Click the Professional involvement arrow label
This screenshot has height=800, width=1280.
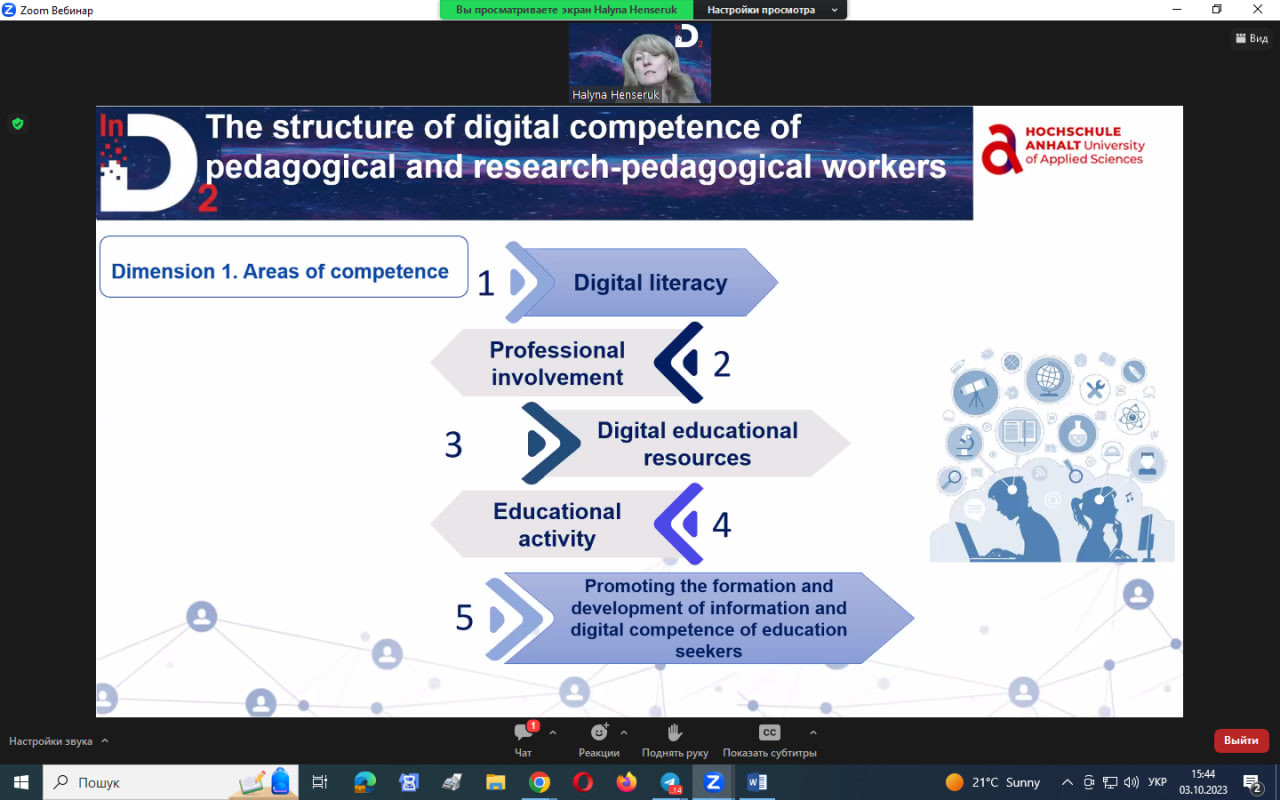(557, 363)
